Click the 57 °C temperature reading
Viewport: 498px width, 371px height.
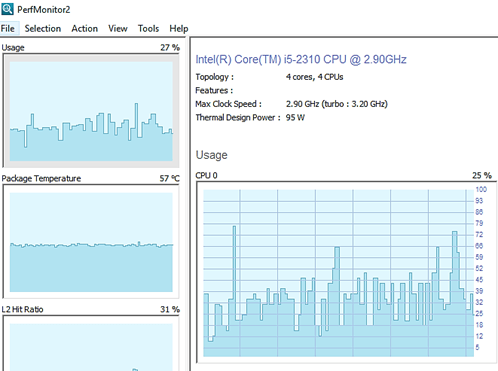coord(169,178)
